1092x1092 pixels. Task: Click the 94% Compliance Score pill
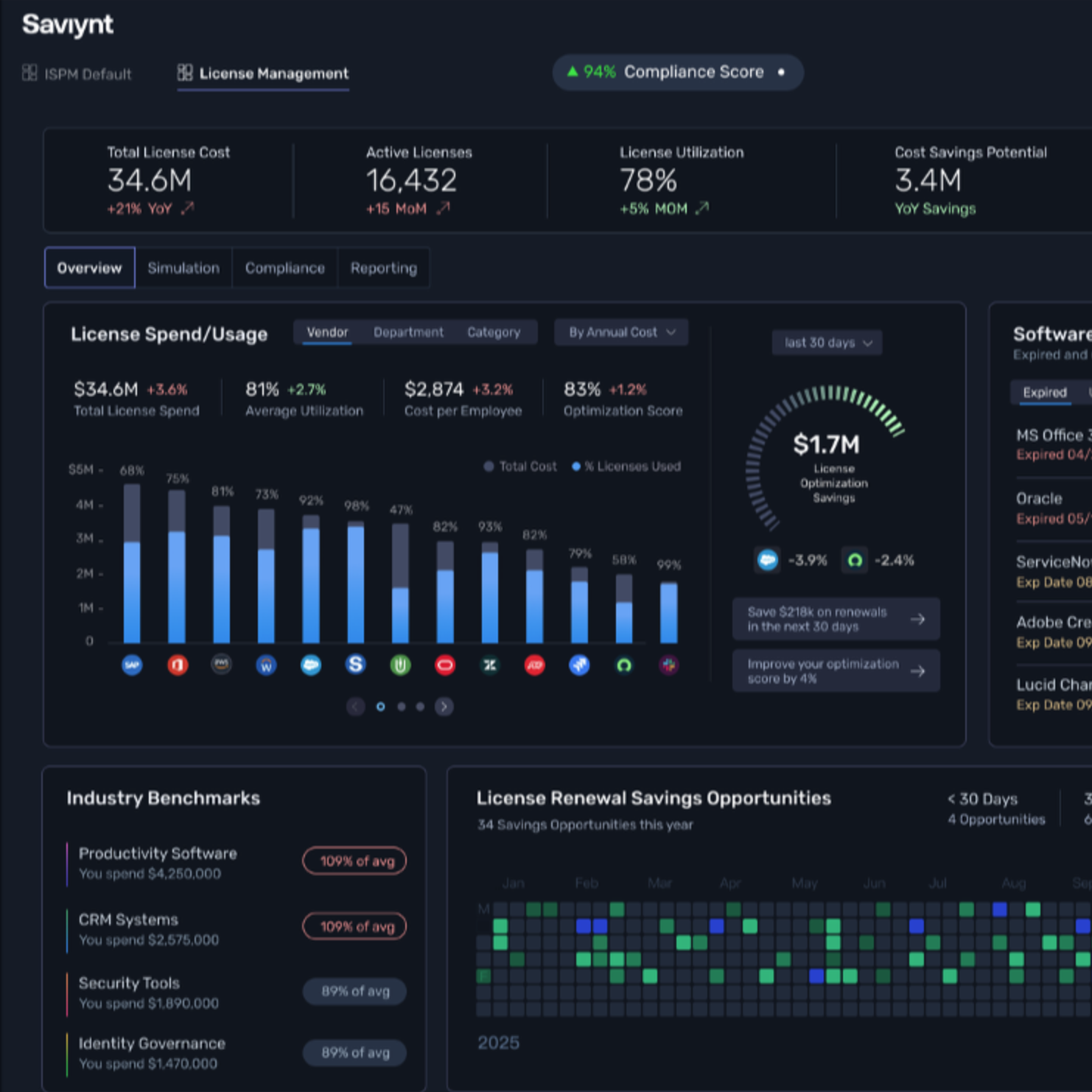pos(678,72)
